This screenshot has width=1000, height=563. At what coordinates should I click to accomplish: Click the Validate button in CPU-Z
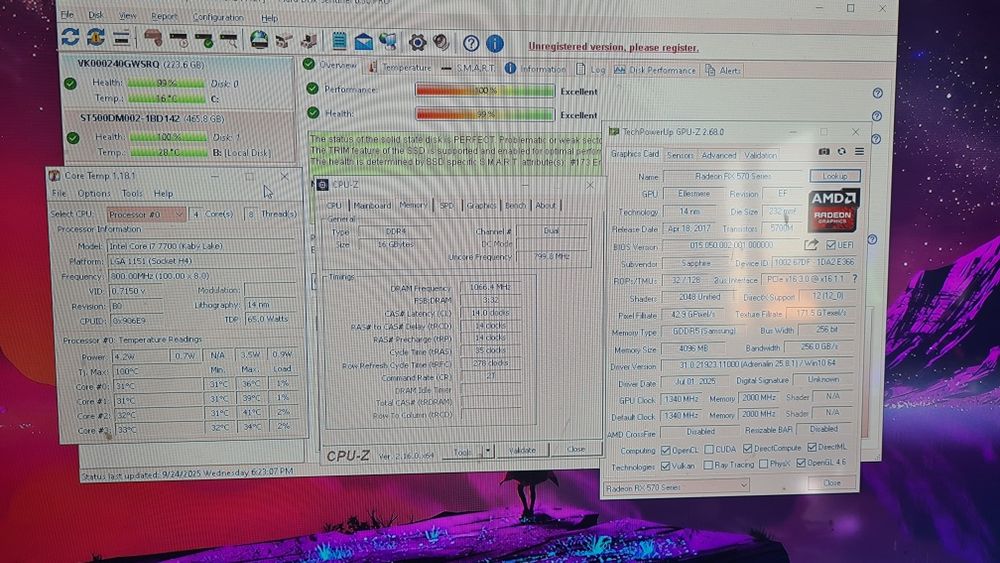tap(522, 450)
